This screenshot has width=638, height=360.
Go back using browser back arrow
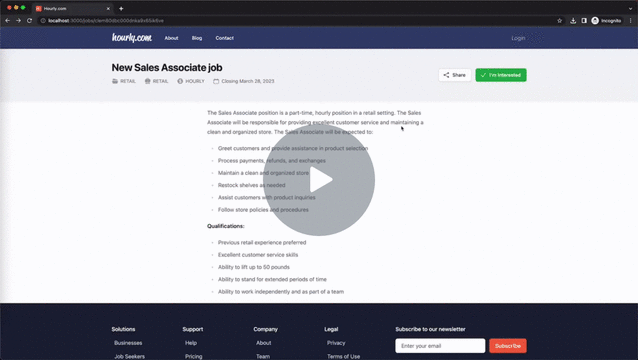[8, 20]
